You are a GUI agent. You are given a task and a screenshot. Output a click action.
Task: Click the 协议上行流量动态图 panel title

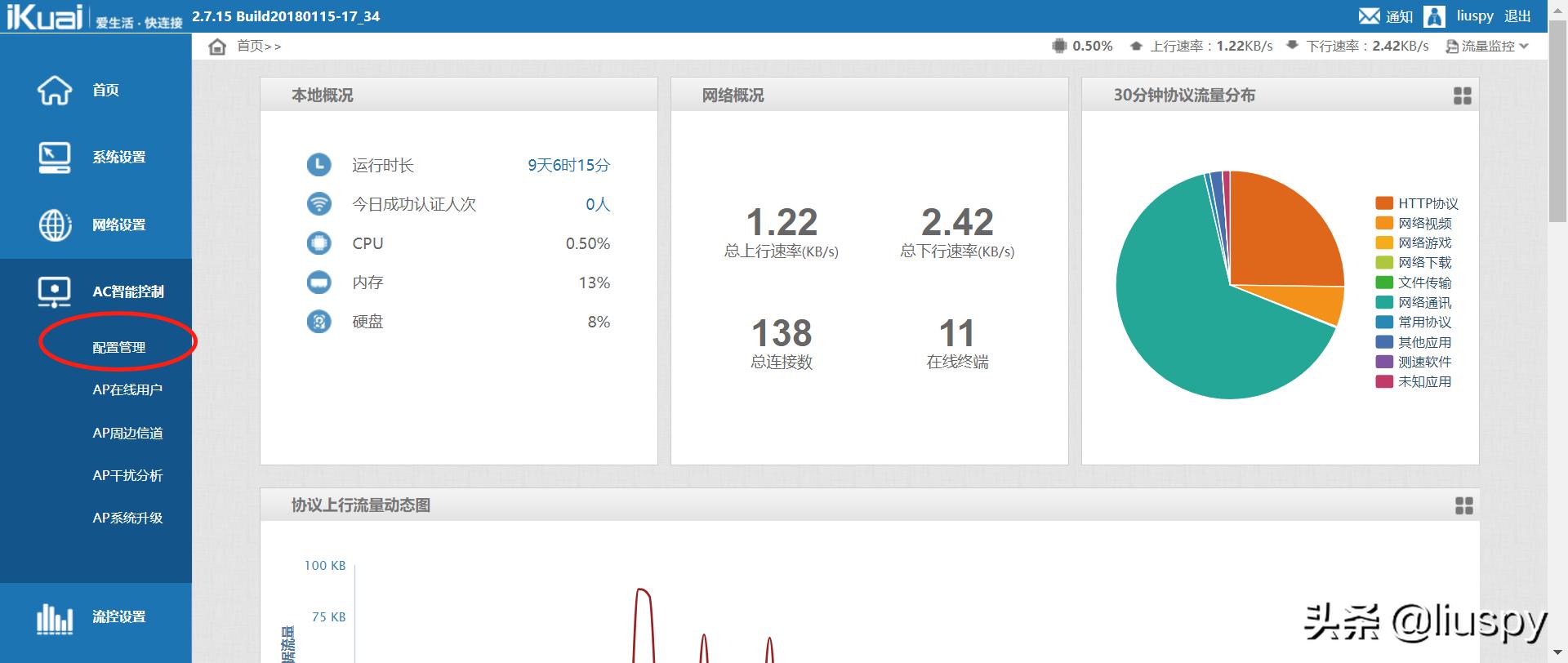pos(361,505)
